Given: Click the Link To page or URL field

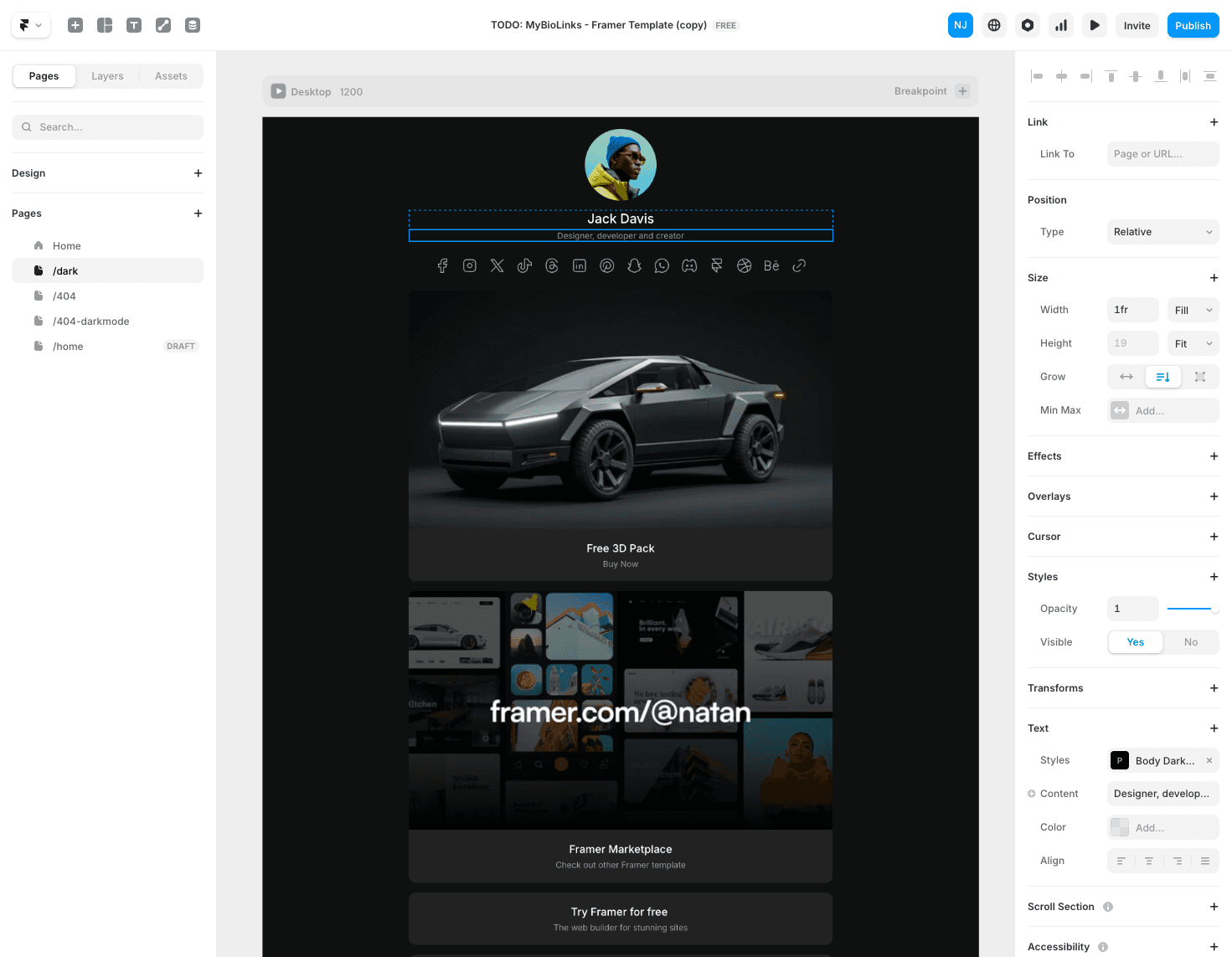Looking at the screenshot, I should click(1162, 154).
